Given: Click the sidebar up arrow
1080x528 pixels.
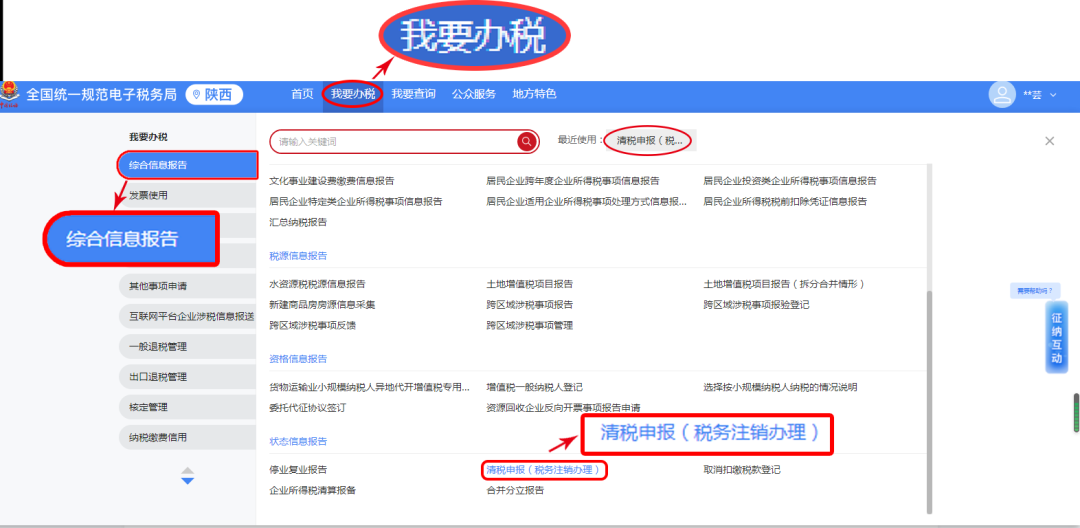Looking at the screenshot, I should [187, 470].
